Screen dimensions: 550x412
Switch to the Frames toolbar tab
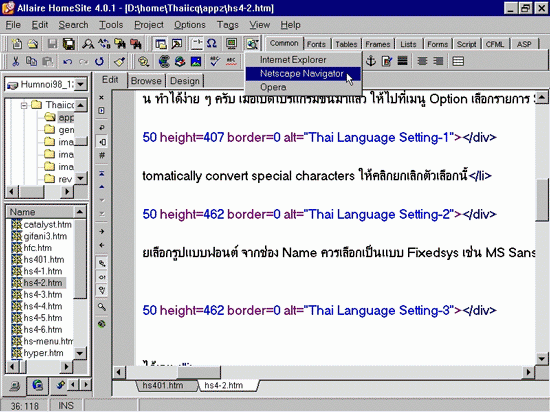(x=378, y=44)
